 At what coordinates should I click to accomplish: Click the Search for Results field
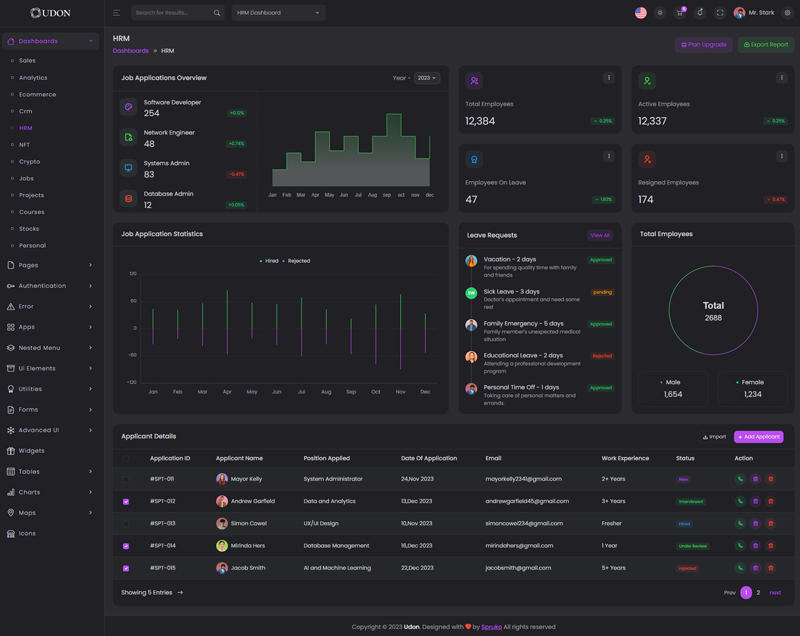click(x=172, y=13)
